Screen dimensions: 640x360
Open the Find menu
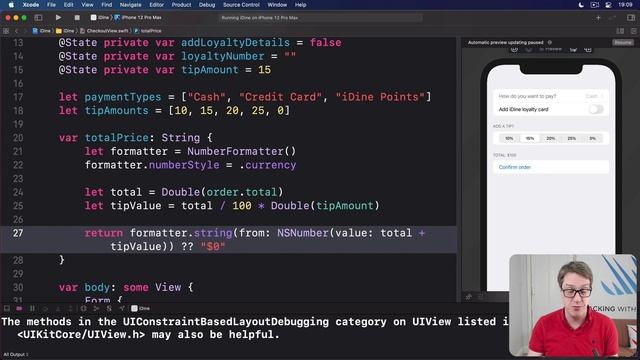(x=107, y=5)
